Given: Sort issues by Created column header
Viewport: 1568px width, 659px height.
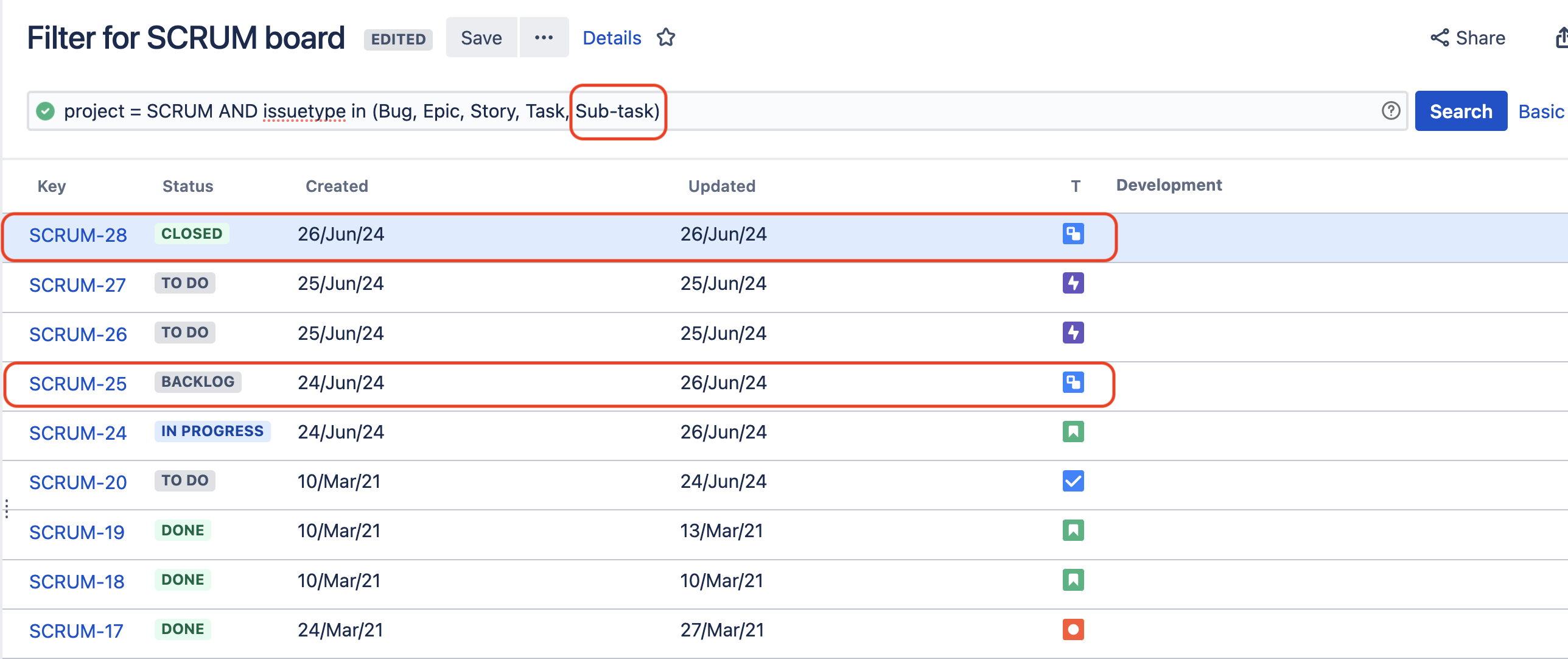Looking at the screenshot, I should (x=337, y=186).
